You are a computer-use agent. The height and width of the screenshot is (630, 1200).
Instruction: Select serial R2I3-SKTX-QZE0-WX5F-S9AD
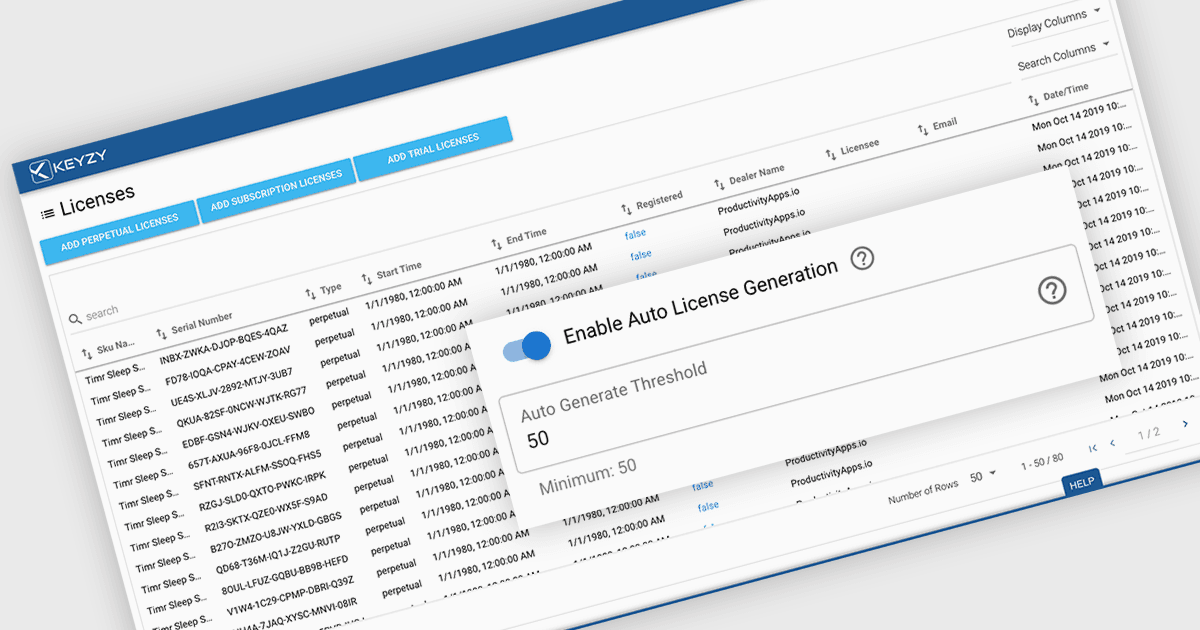point(268,514)
